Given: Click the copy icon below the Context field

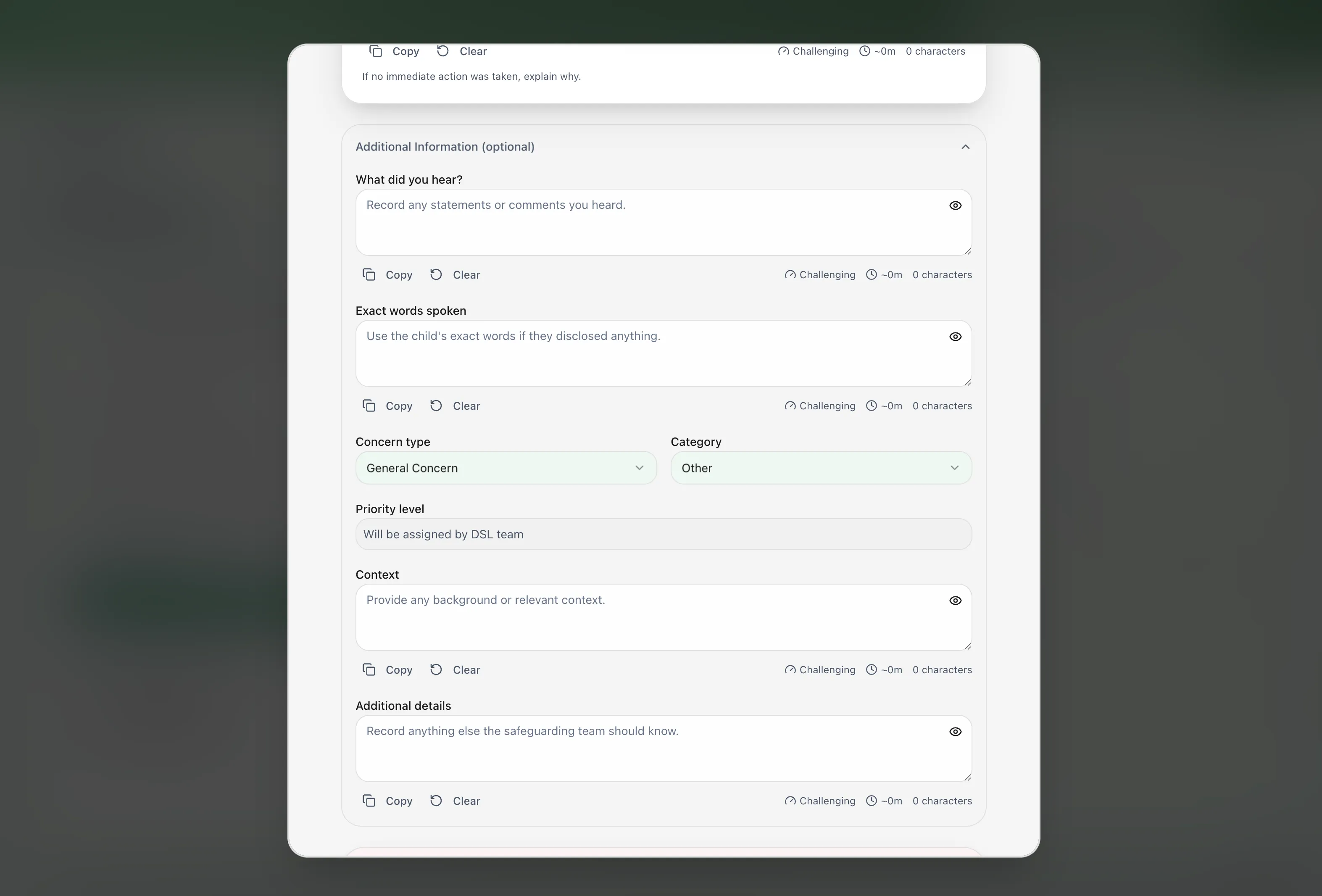Looking at the screenshot, I should tap(369, 669).
